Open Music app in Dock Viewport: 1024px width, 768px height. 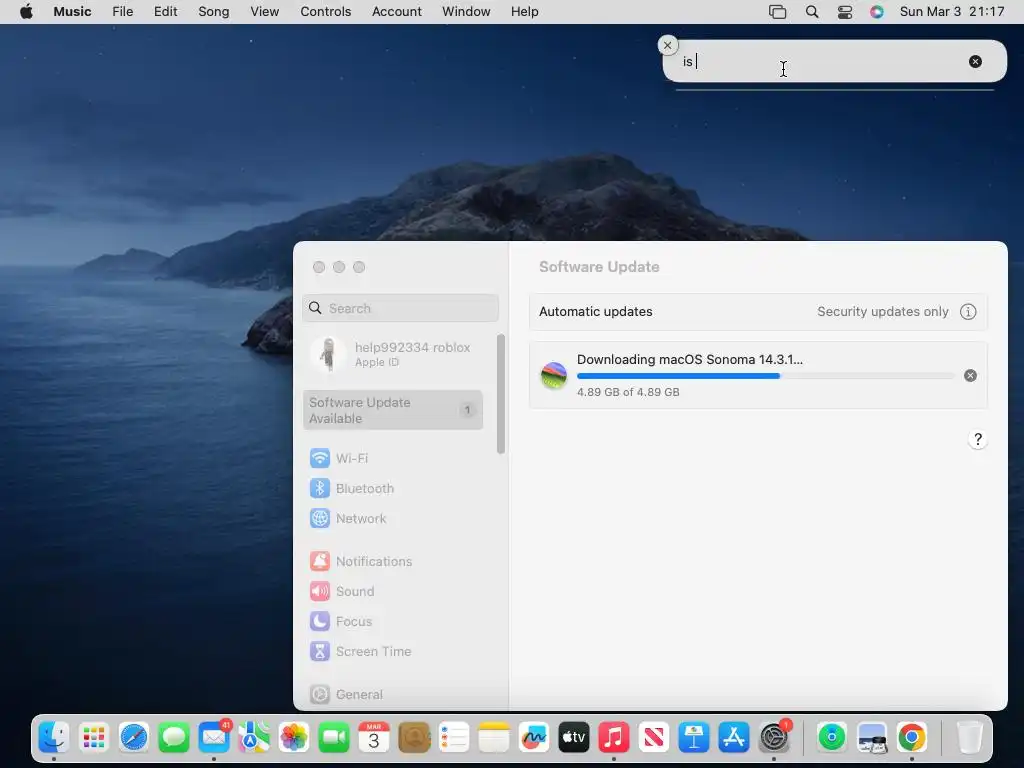pyautogui.click(x=614, y=737)
